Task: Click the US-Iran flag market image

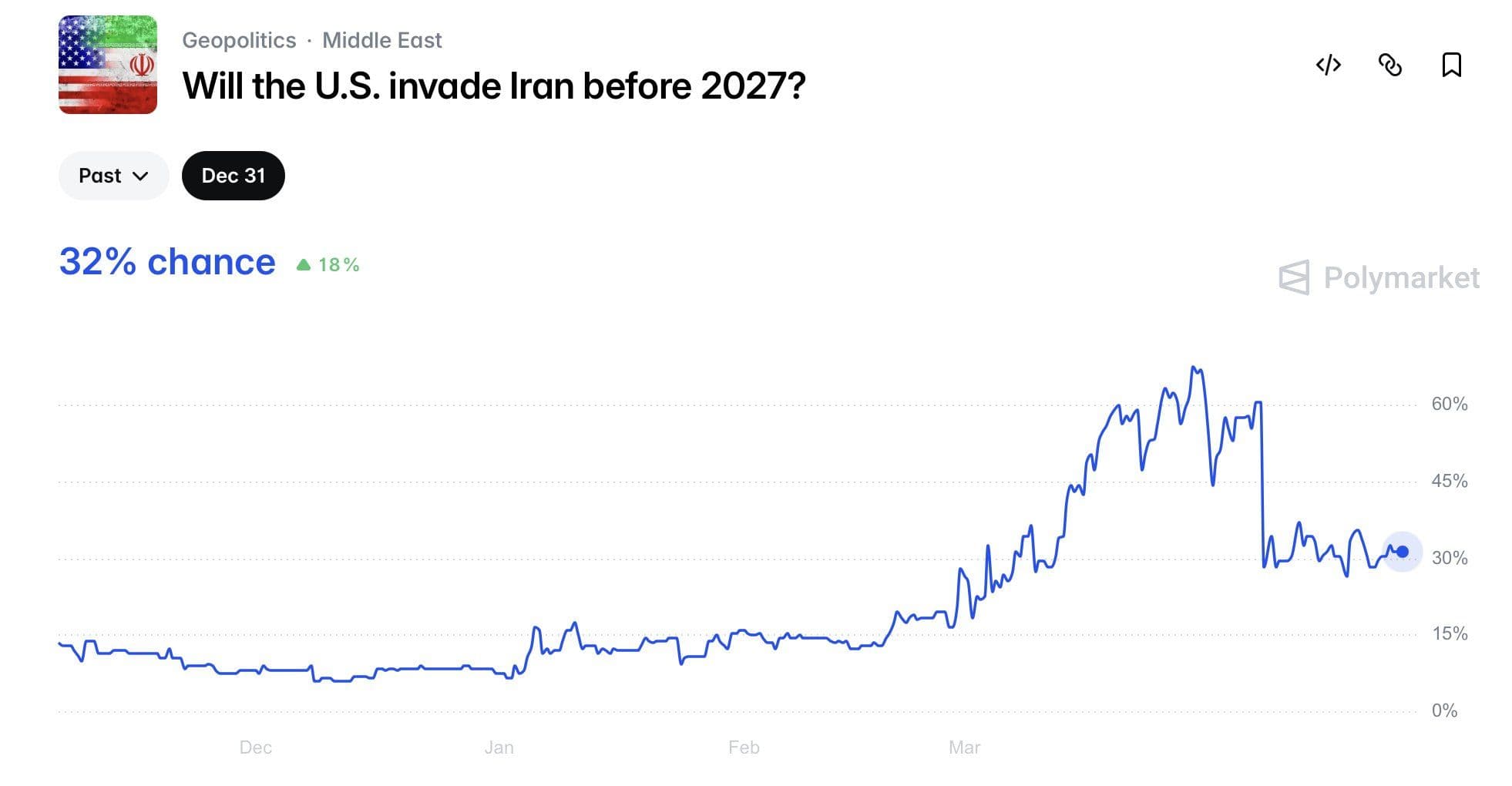Action: point(107,65)
